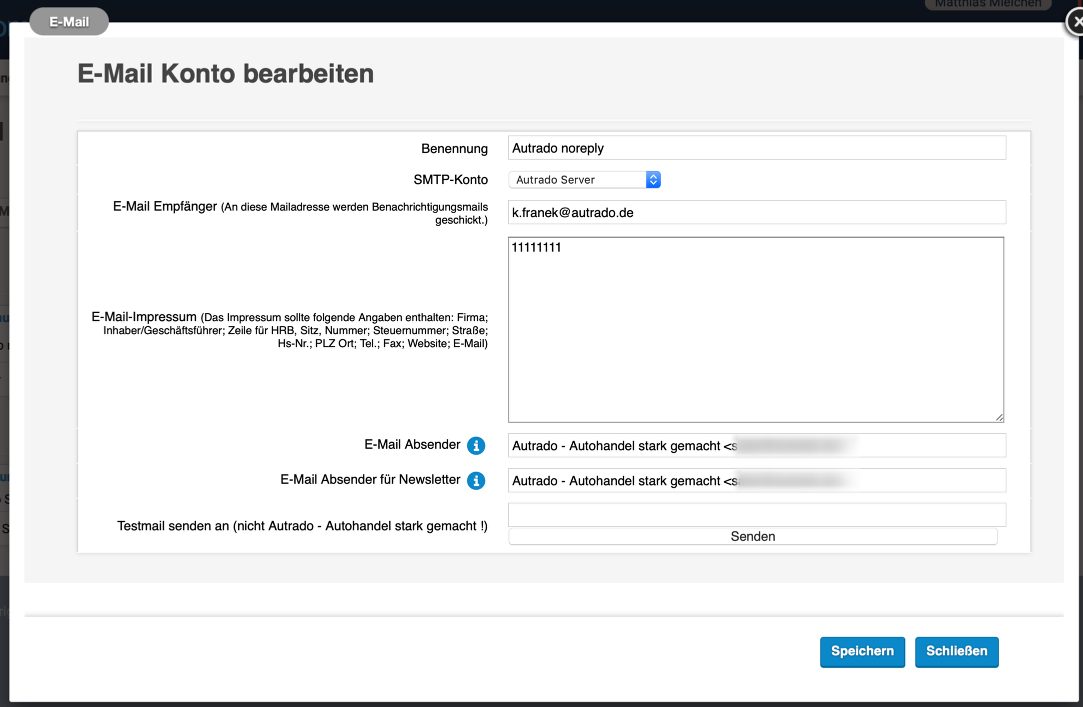Focus the Benennung text field

[756, 148]
